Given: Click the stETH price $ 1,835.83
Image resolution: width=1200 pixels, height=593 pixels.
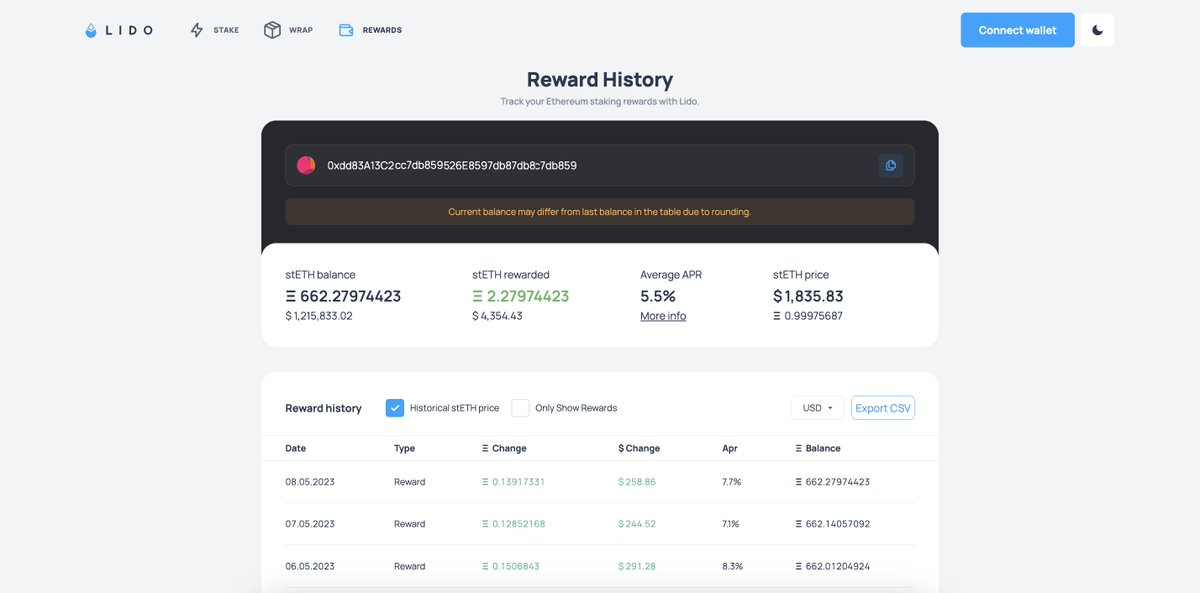Looking at the screenshot, I should [808, 296].
